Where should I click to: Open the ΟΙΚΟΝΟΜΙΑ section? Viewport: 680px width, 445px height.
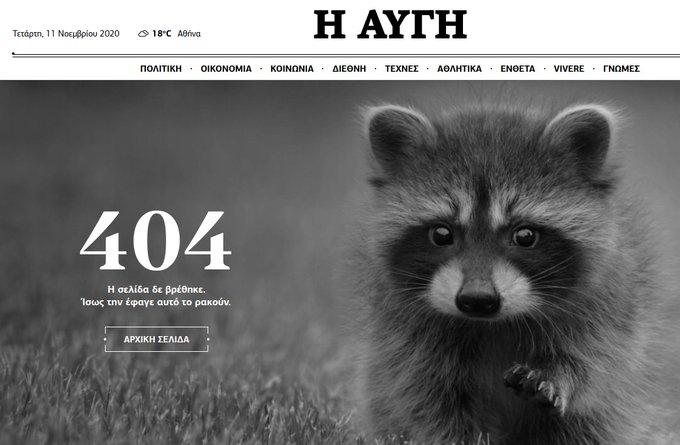point(226,69)
